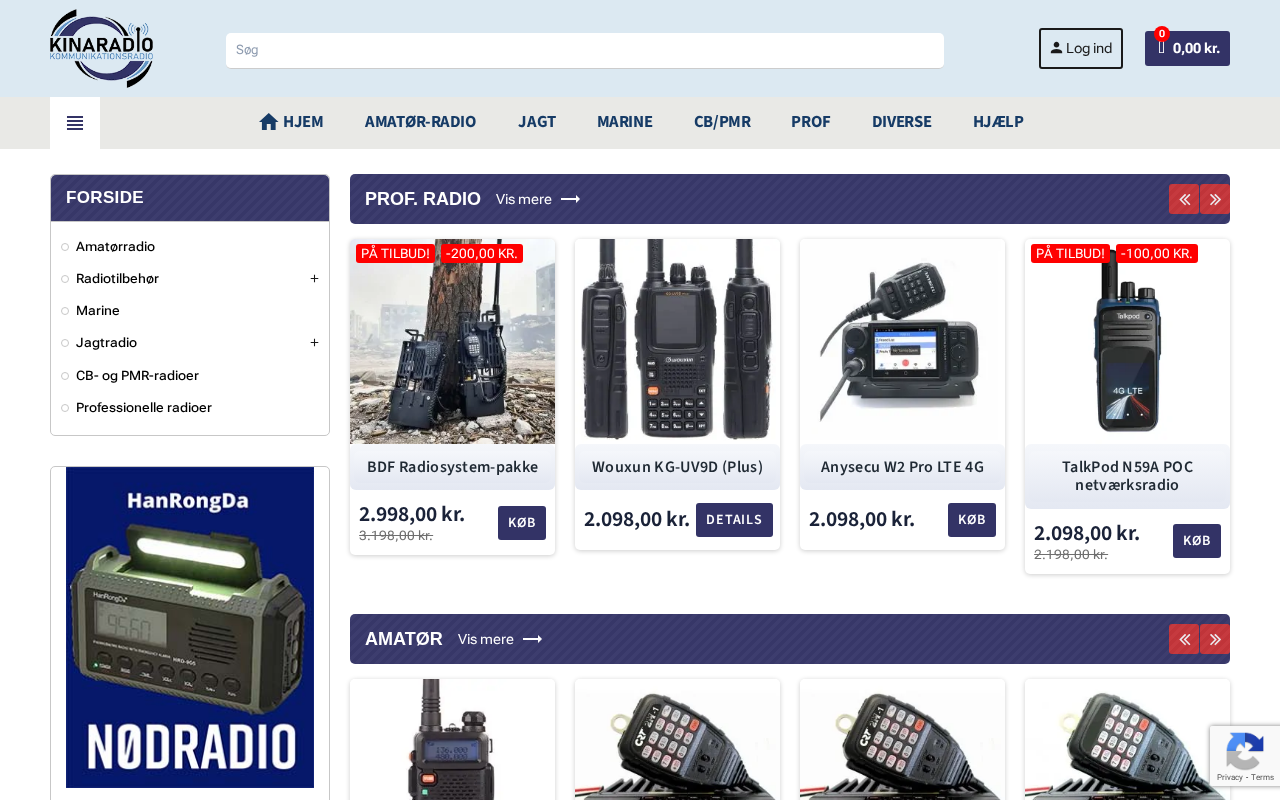Click the Log ind button
This screenshot has width=1280, height=800.
[x=1081, y=48]
